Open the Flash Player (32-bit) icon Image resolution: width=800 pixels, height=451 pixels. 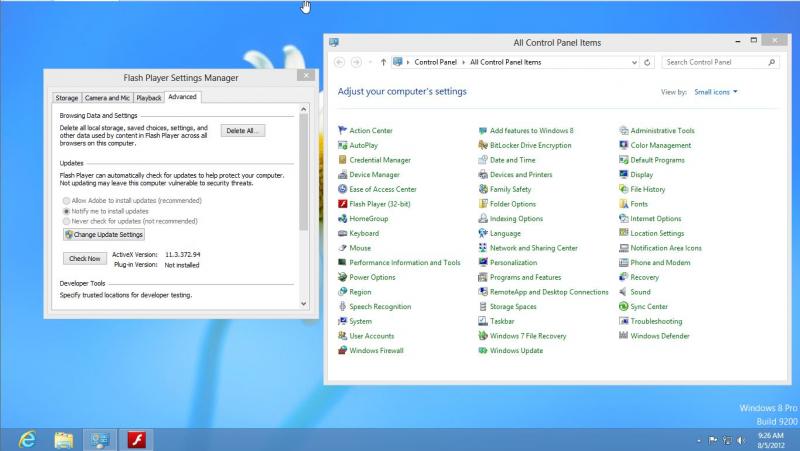pos(342,204)
